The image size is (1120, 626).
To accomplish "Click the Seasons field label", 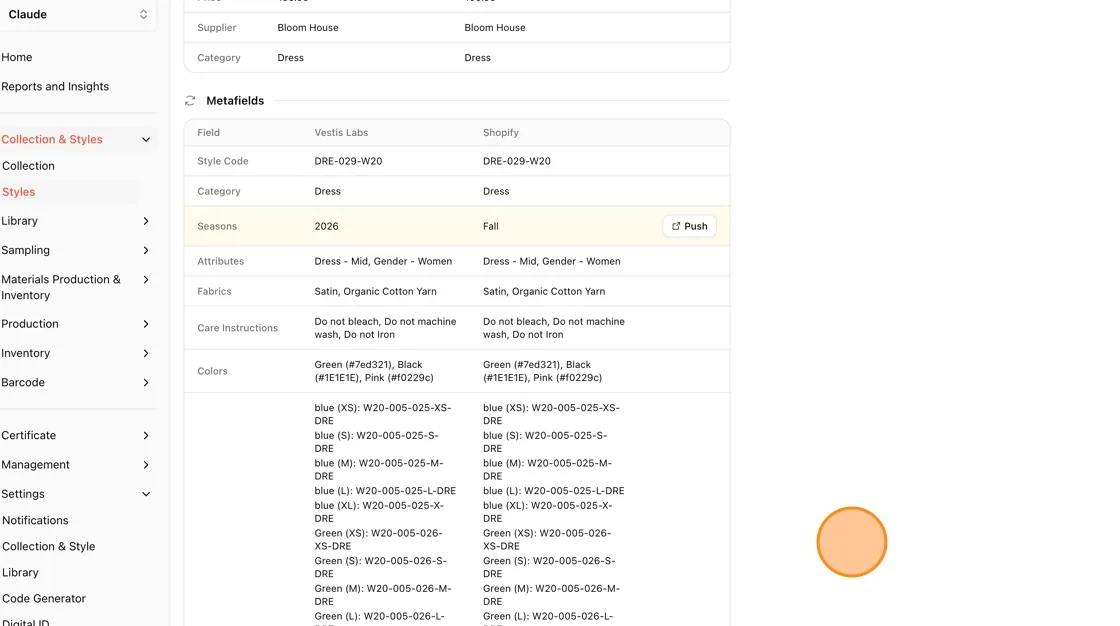I will pos(217,227).
